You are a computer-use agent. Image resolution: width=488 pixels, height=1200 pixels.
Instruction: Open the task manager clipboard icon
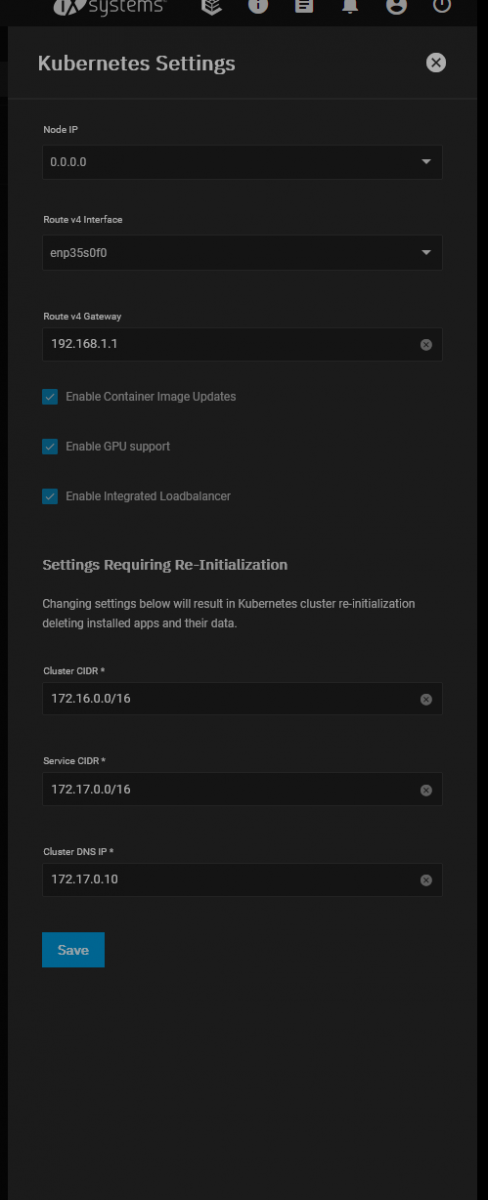tap(304, 5)
